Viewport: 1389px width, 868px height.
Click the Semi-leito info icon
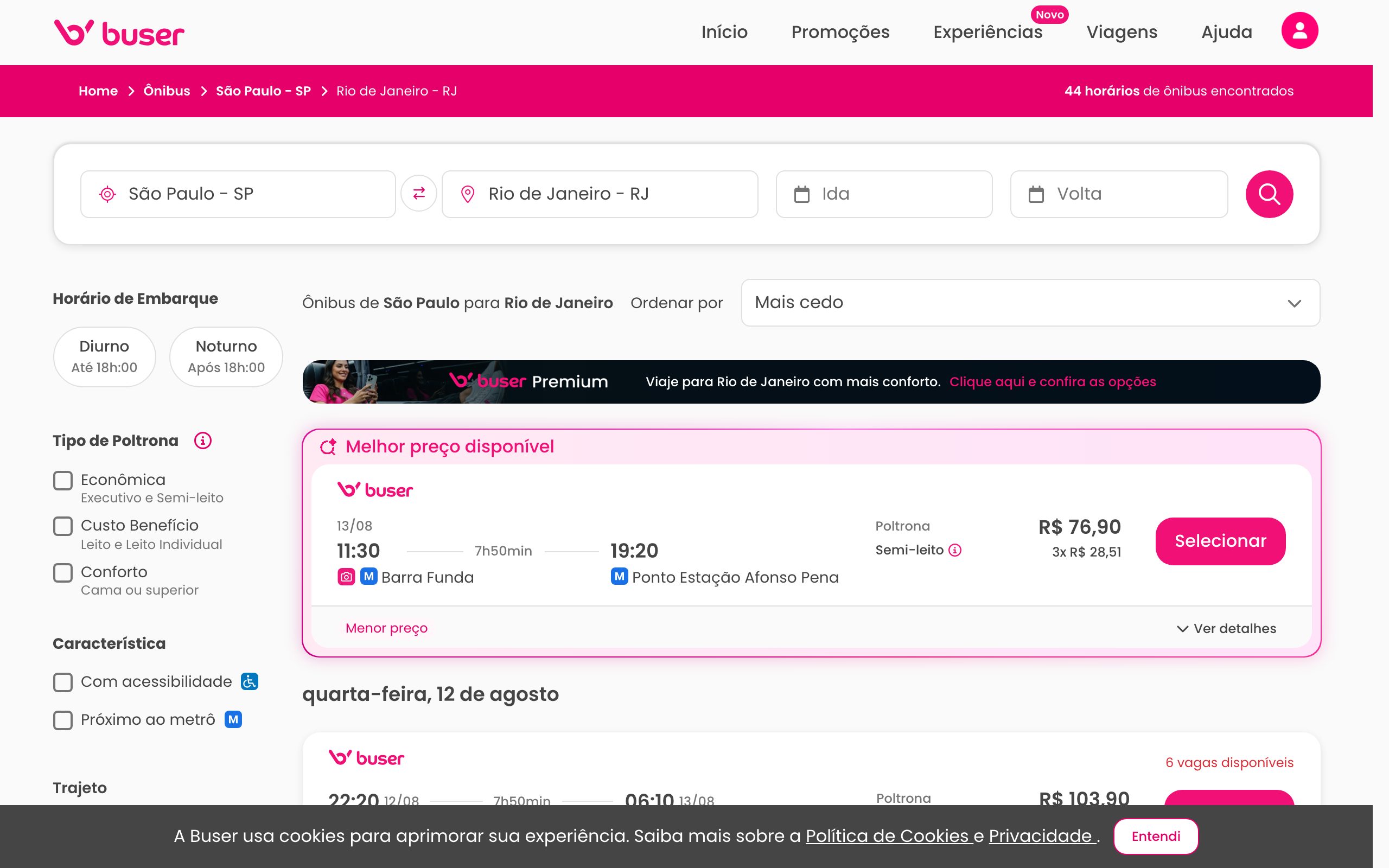point(955,550)
